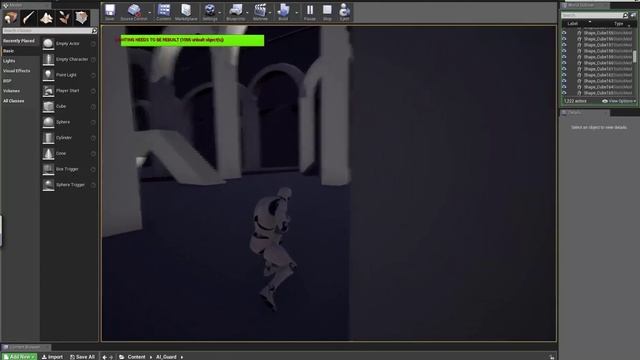Image resolution: width=640 pixels, height=360 pixels.
Task: Open the Content breadcrumb folder
Action: (x=136, y=357)
